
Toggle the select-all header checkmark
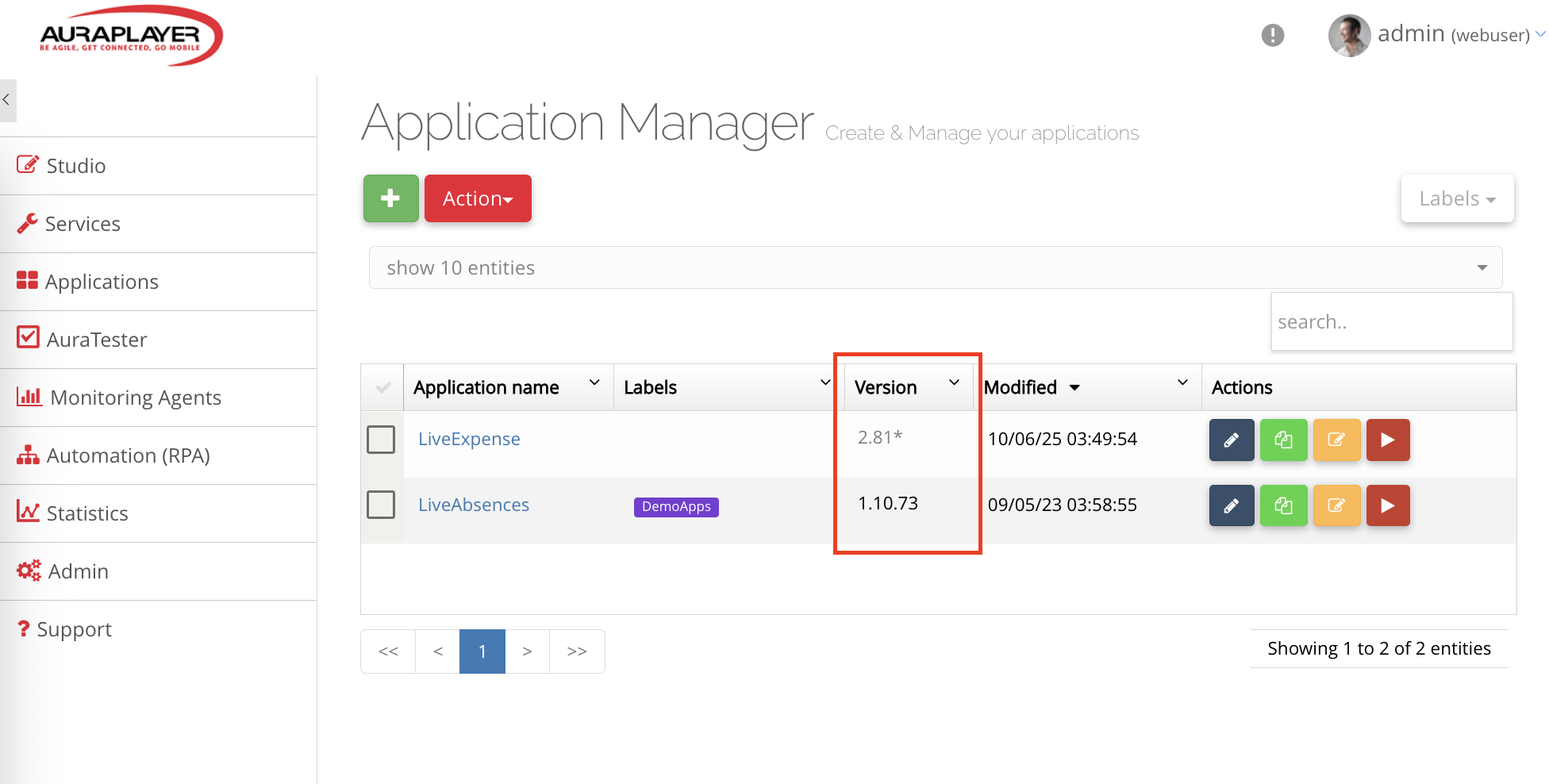click(x=382, y=387)
